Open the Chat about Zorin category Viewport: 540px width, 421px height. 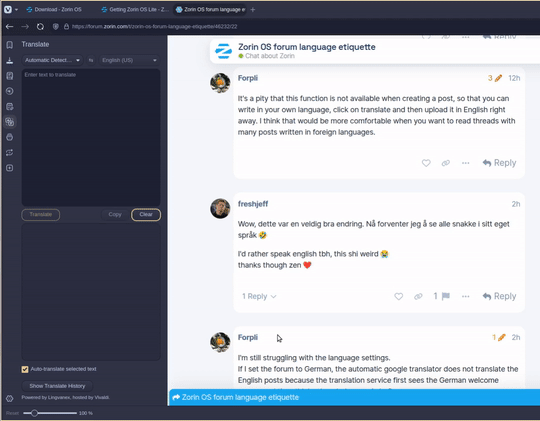267,56
